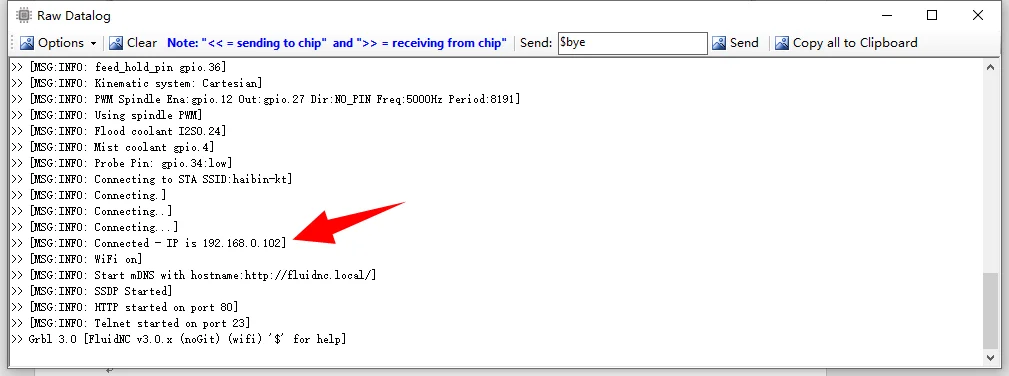Click Copy all to Clipboard label
The image size is (1009, 376).
coord(855,43)
